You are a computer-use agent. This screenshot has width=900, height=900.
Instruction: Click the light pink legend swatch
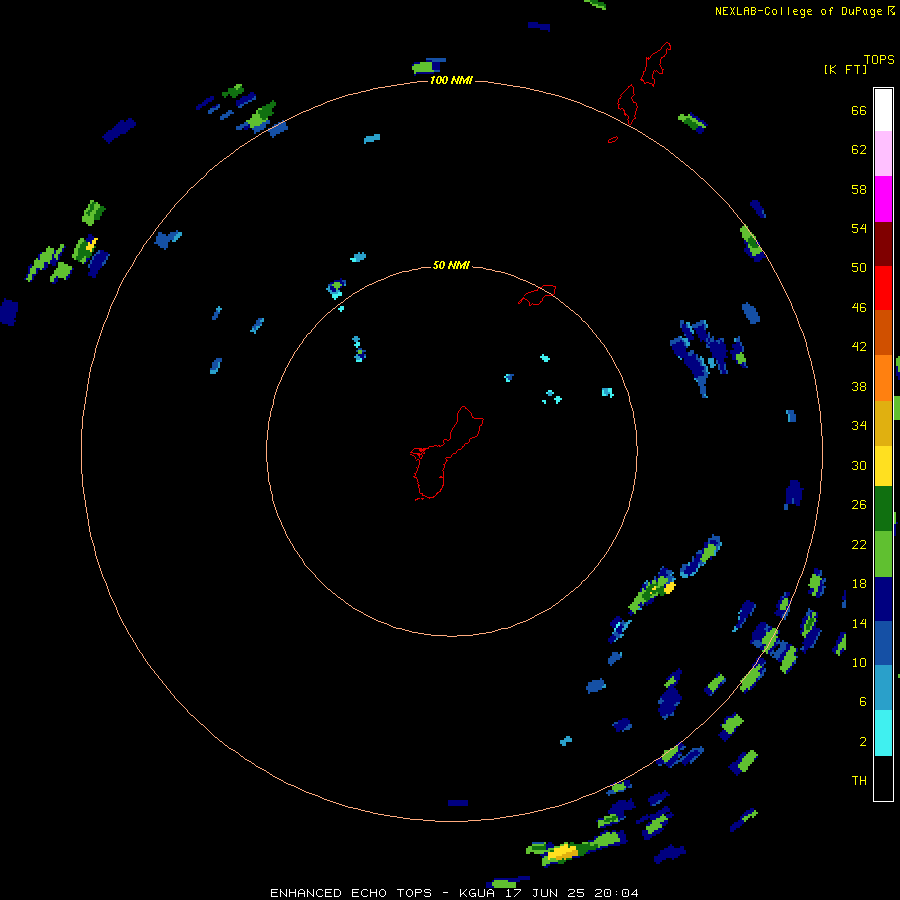(883, 153)
